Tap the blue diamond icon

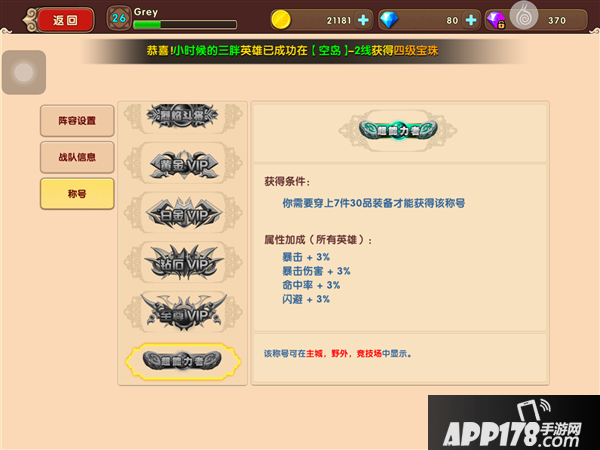[389, 20]
